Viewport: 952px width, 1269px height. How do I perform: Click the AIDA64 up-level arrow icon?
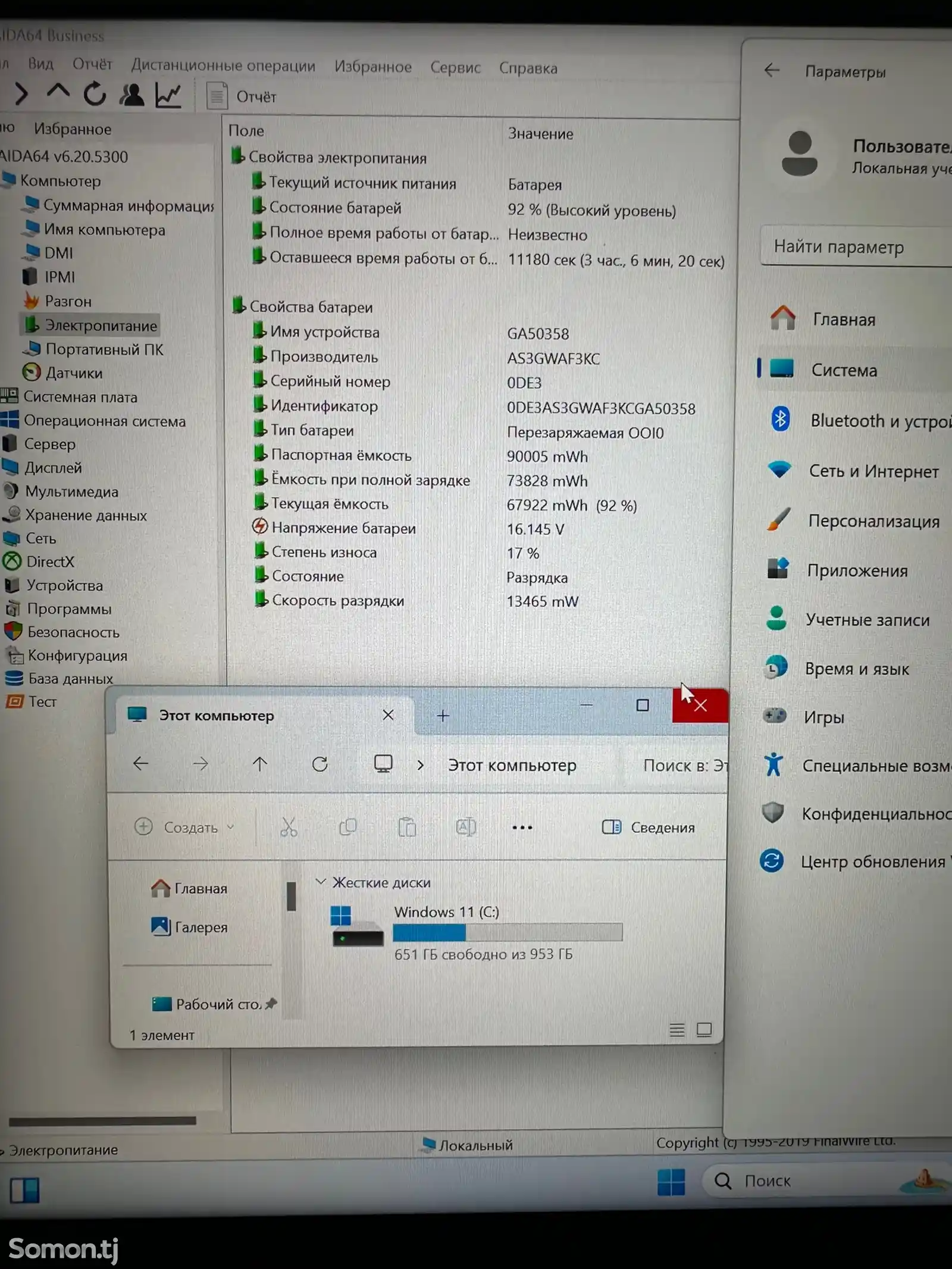[58, 92]
